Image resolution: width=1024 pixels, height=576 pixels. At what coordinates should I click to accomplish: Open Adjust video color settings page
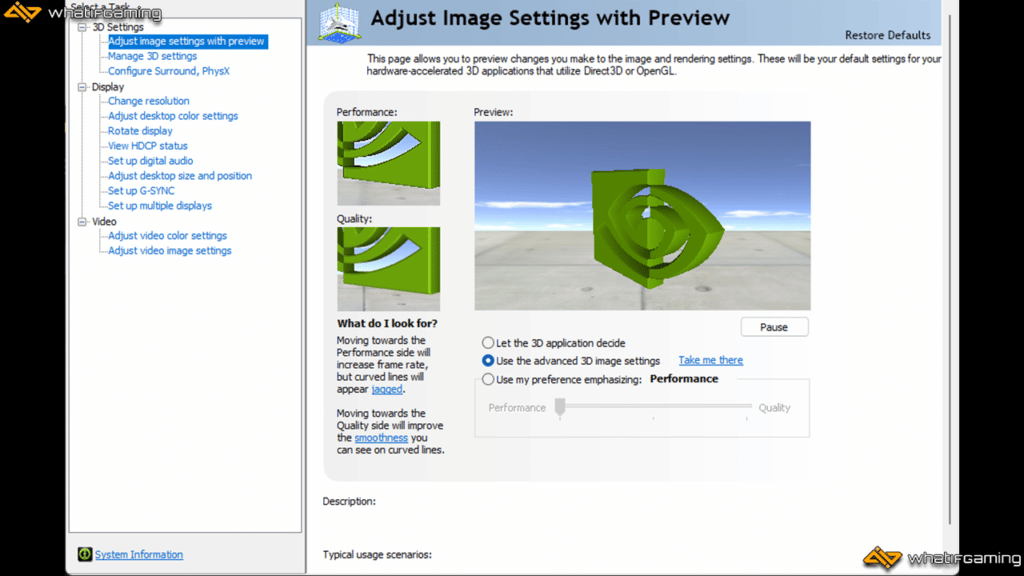click(167, 236)
